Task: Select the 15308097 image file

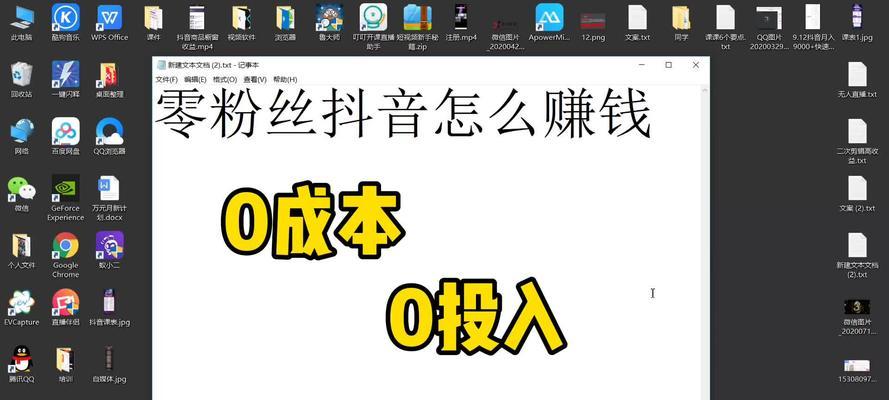Action: tap(857, 370)
